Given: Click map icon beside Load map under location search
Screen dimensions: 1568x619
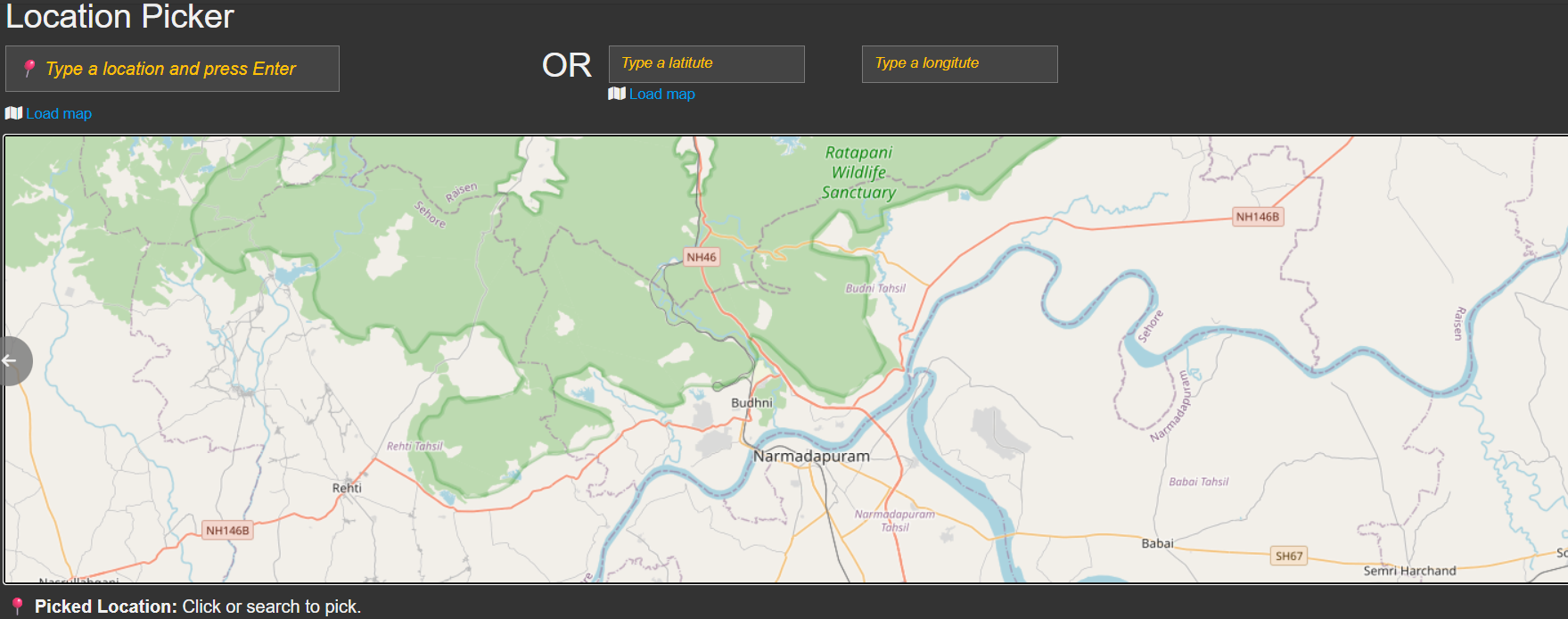Looking at the screenshot, I should (x=13, y=113).
